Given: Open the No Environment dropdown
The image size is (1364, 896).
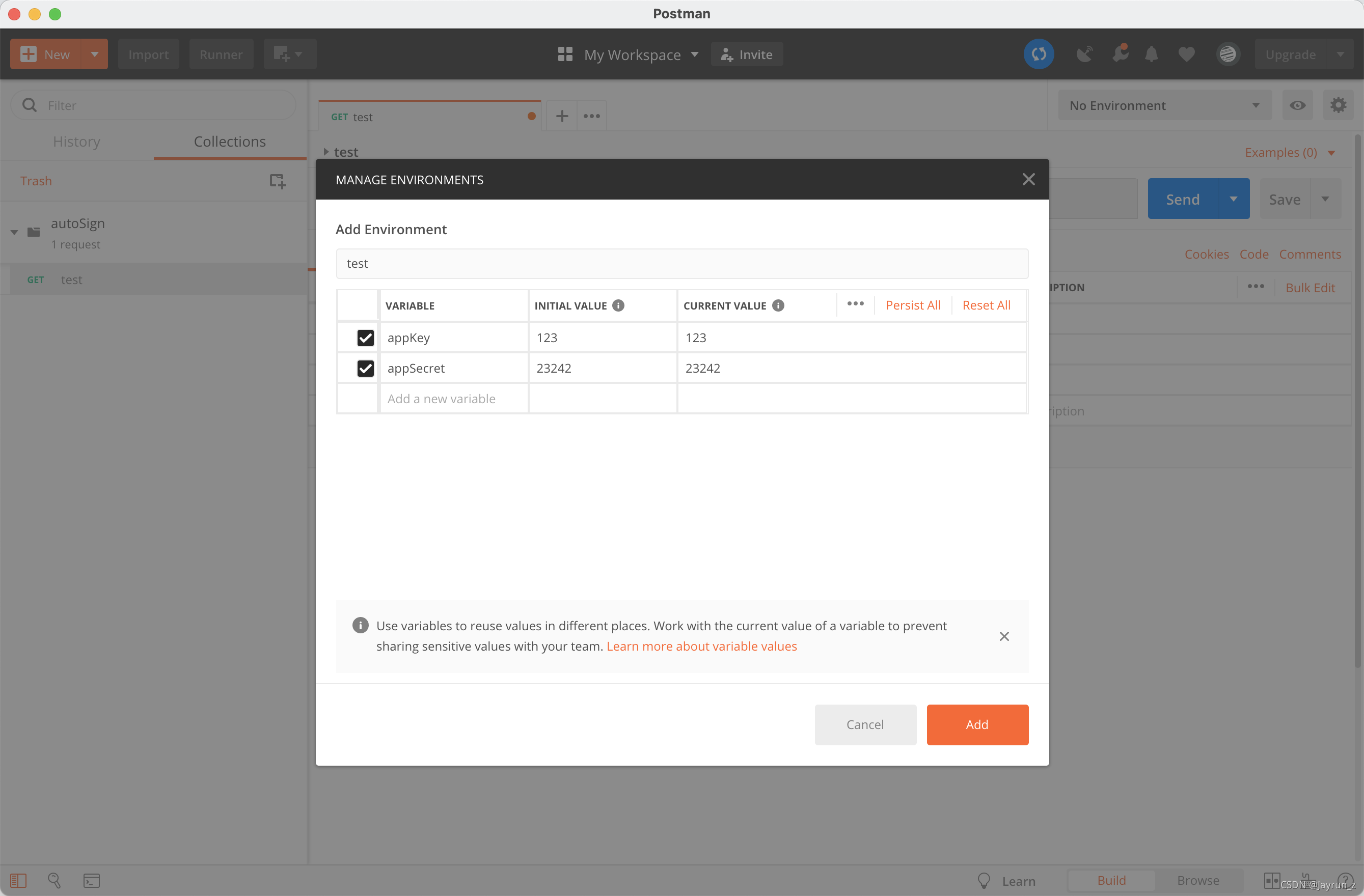Looking at the screenshot, I should point(1163,105).
